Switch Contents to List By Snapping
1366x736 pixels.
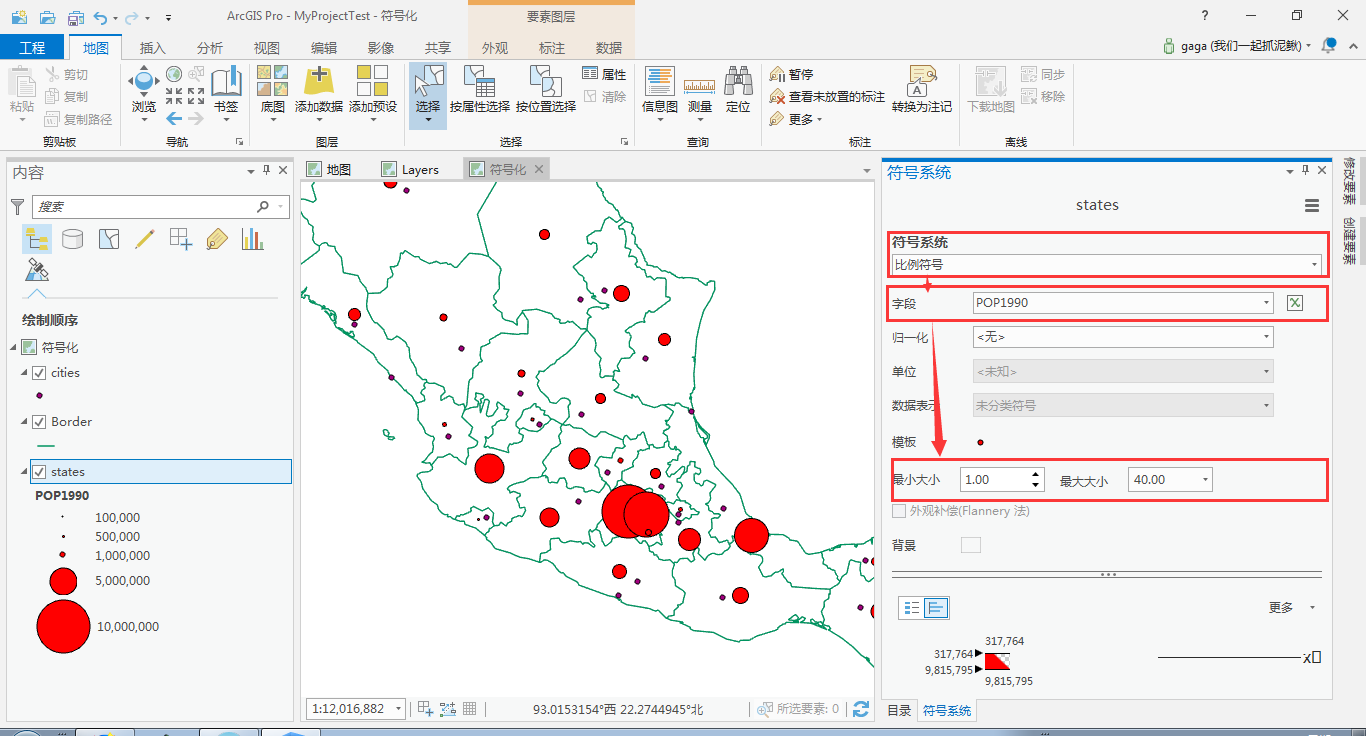coord(181,238)
